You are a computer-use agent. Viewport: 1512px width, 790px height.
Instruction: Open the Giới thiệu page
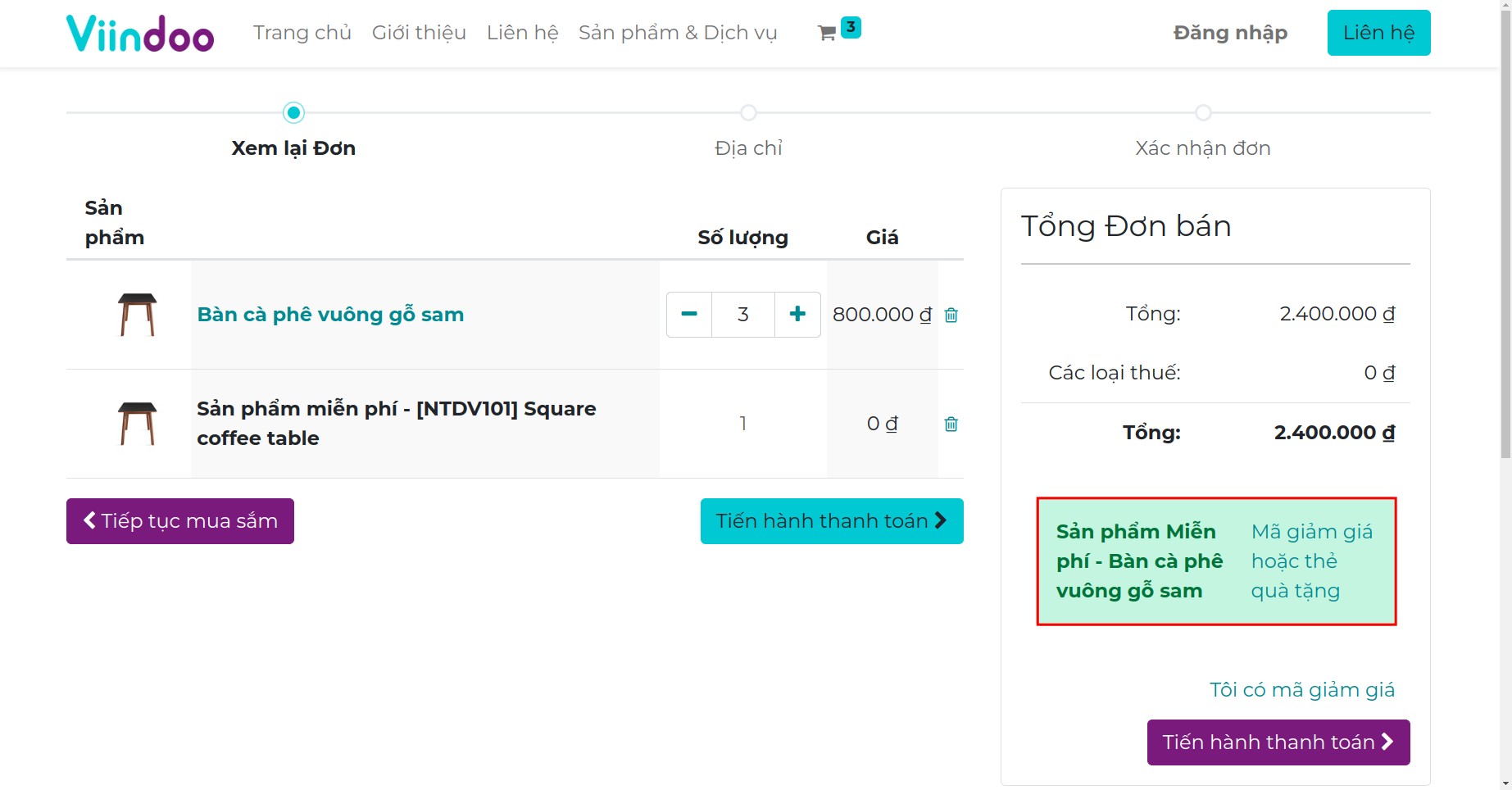click(419, 33)
